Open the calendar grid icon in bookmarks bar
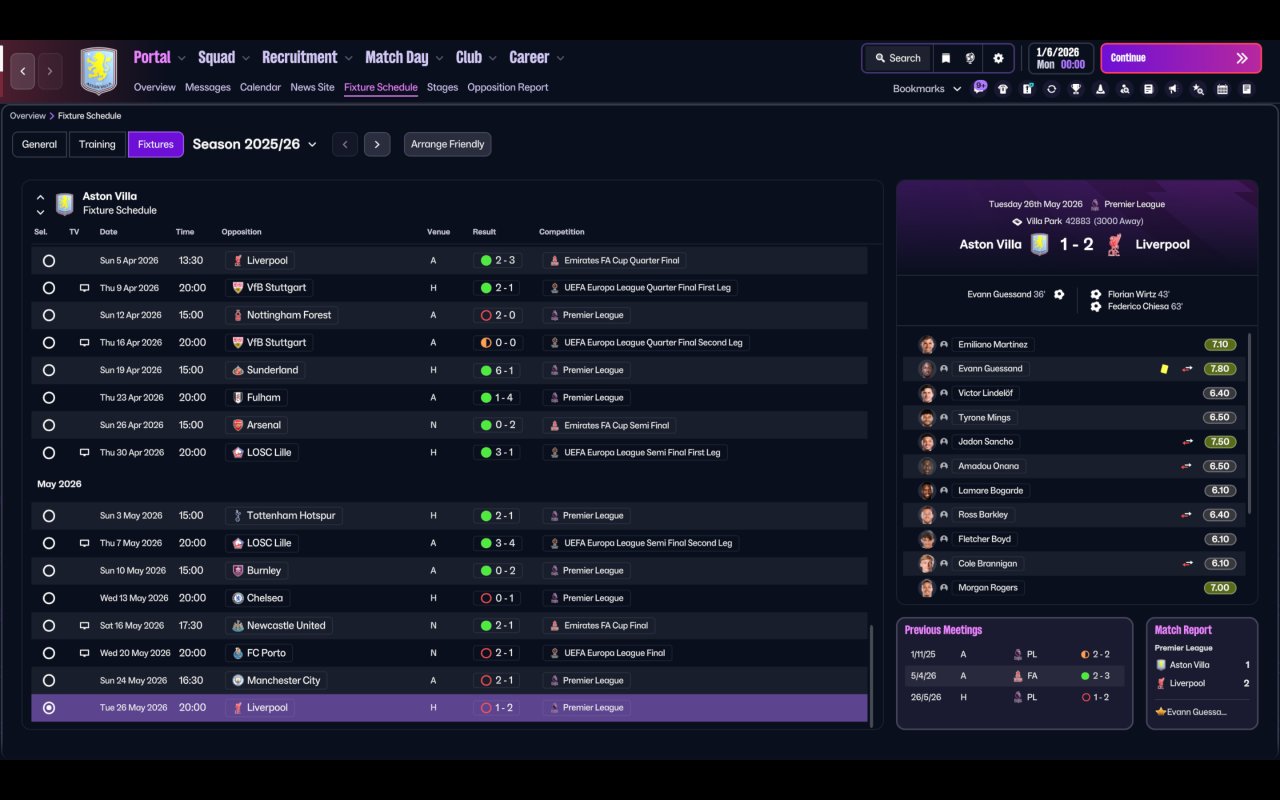Viewport: 1280px width, 800px height. click(x=1222, y=89)
